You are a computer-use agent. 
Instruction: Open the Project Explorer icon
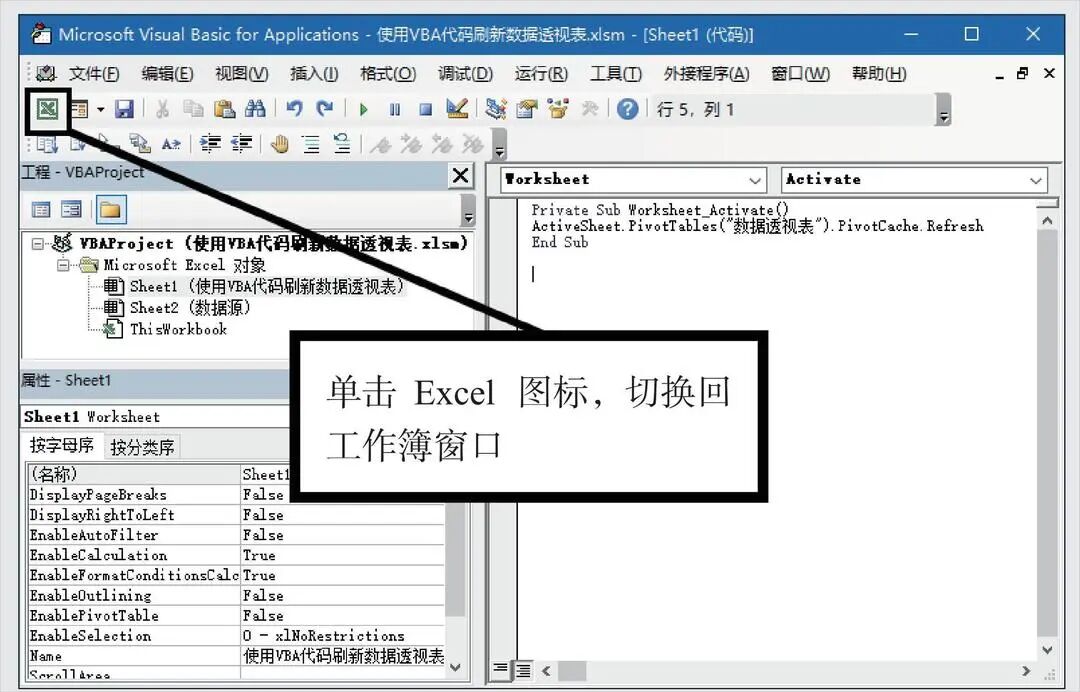coord(495,109)
